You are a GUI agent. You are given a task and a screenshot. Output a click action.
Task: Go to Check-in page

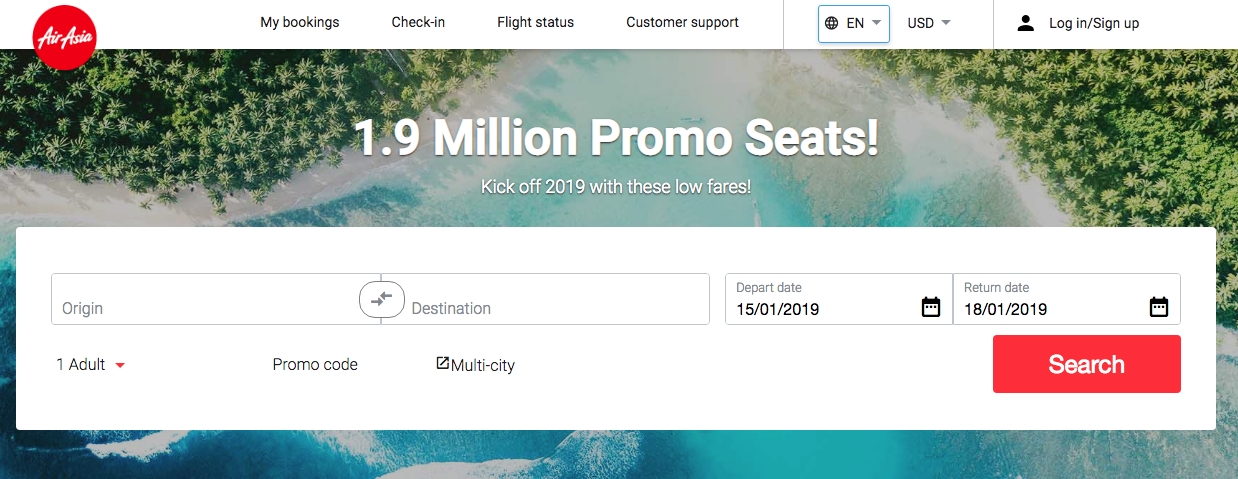(418, 23)
